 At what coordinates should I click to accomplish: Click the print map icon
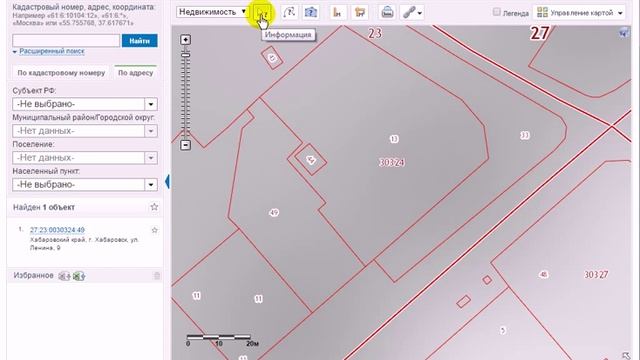(x=387, y=13)
